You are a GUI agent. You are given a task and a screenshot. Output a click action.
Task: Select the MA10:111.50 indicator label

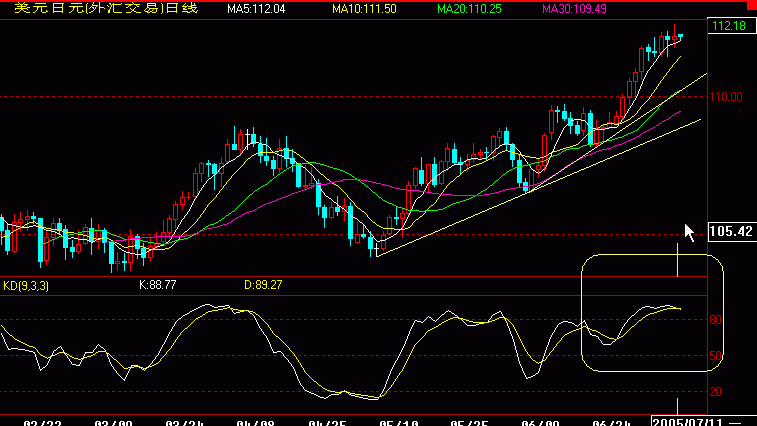(x=364, y=9)
